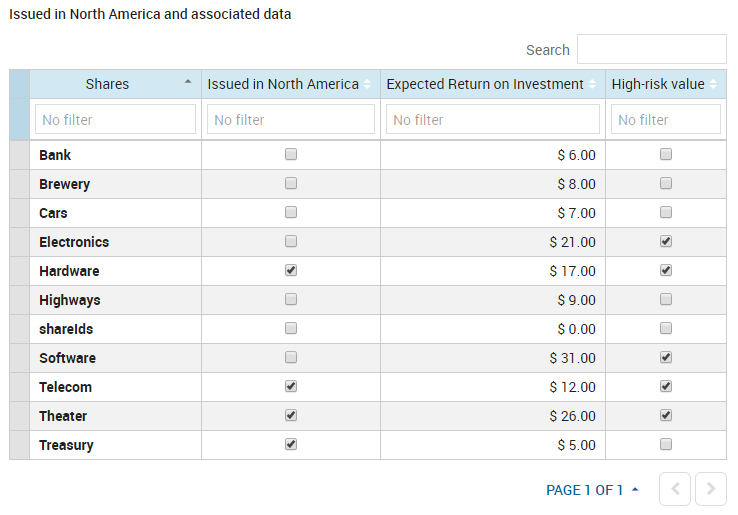Toggle Hardware's Issued in North America checkbox
Image resolution: width=738 pixels, height=515 pixels.
(x=291, y=271)
